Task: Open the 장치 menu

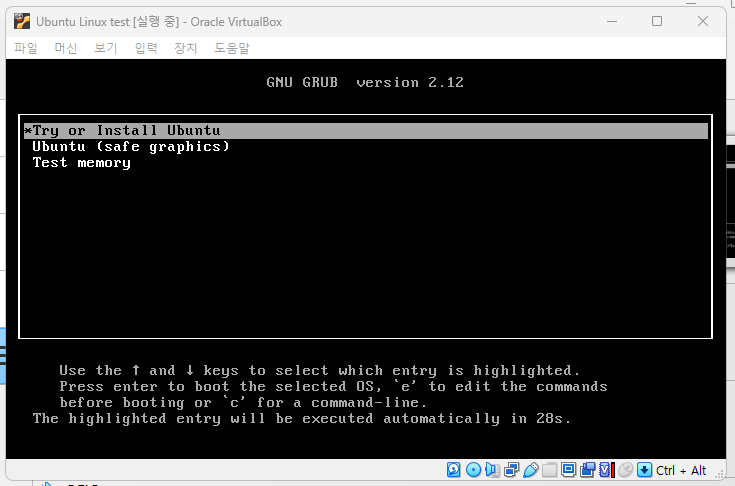Action: point(186,48)
